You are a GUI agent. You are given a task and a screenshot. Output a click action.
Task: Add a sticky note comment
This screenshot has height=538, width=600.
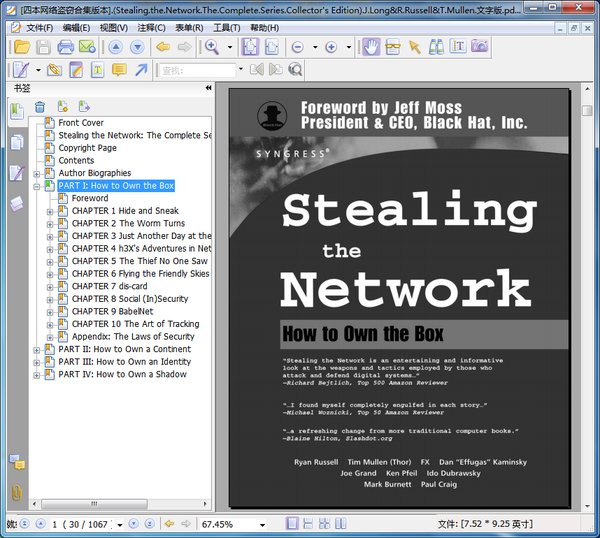(119, 70)
